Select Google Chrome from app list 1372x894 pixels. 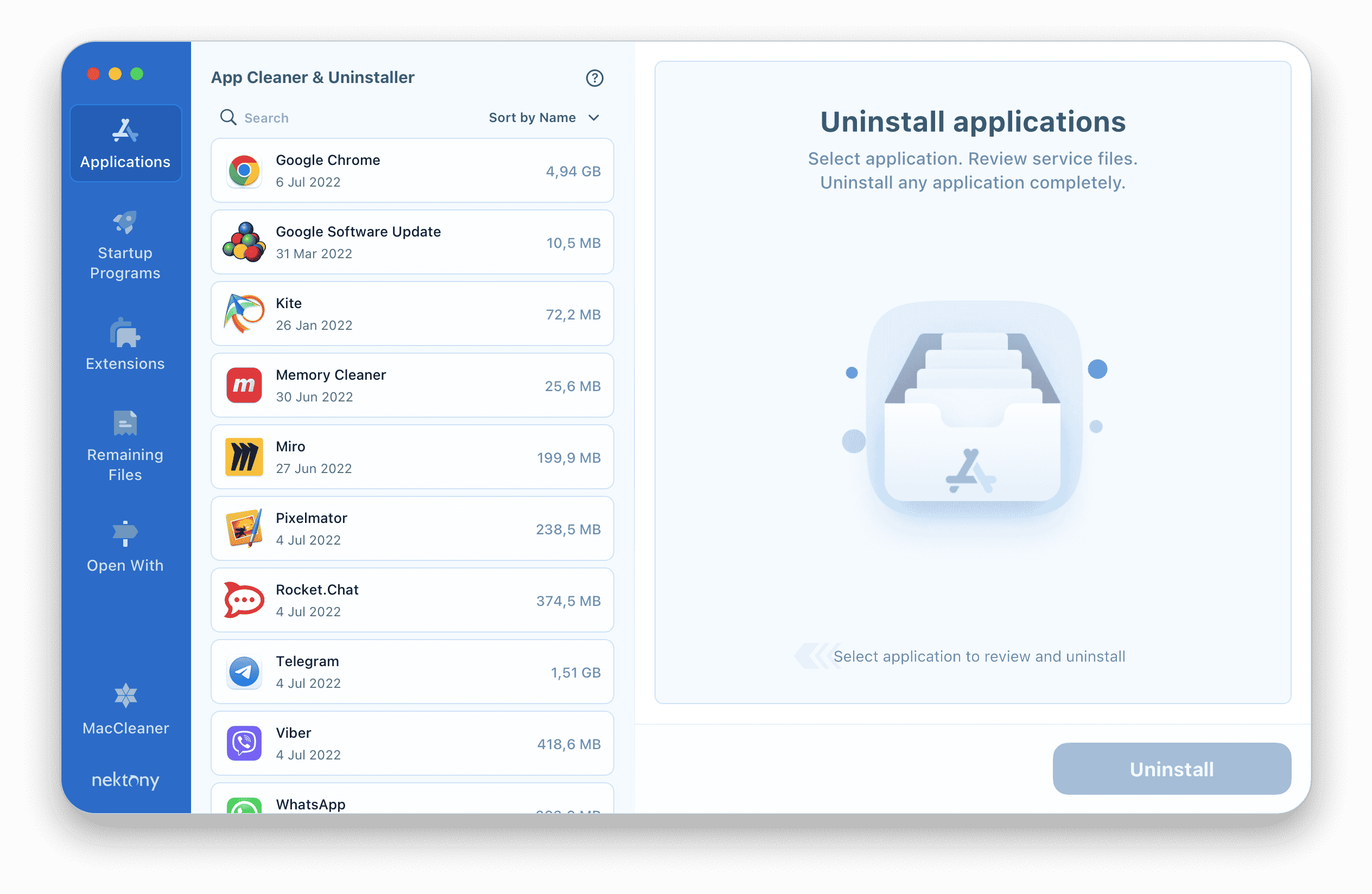[413, 170]
